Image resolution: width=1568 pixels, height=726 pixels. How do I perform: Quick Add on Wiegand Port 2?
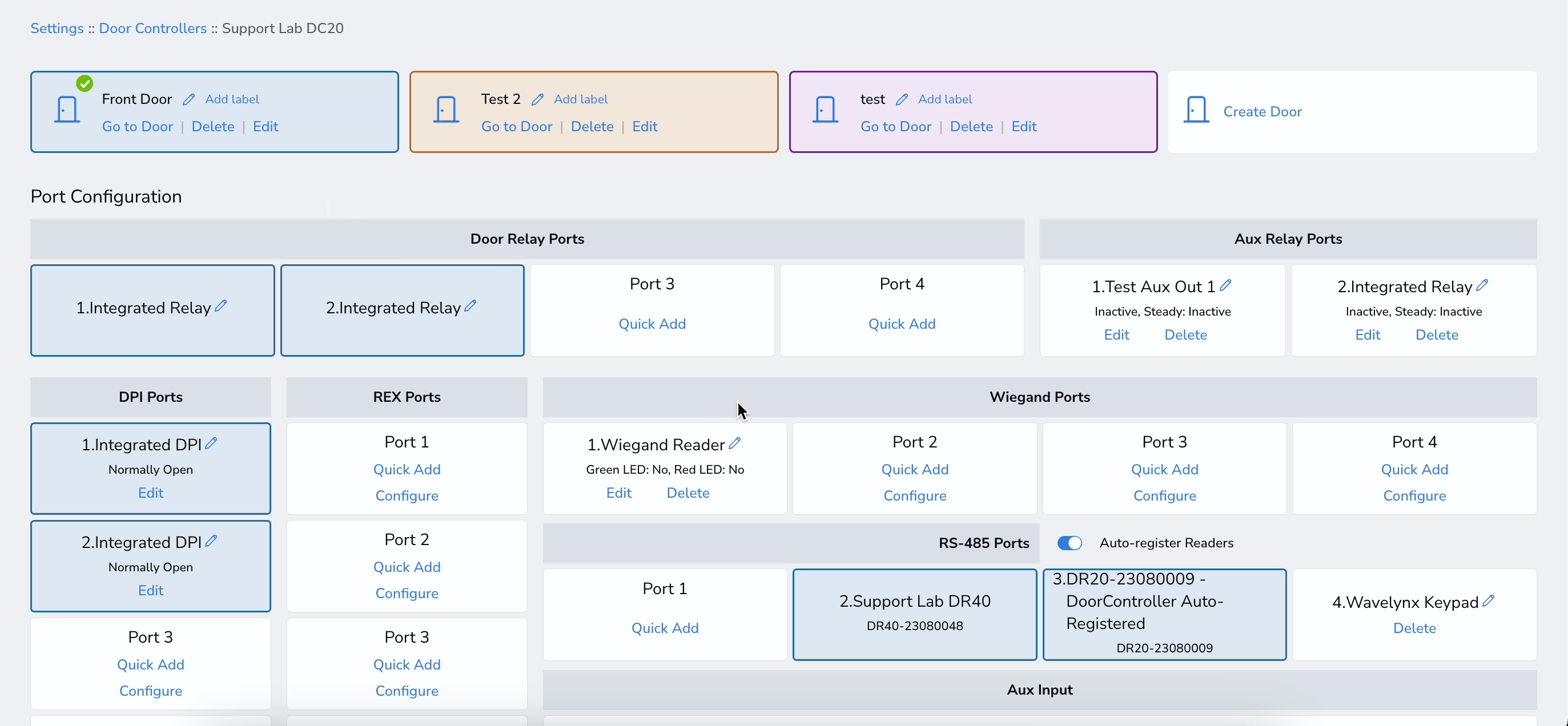tap(915, 469)
